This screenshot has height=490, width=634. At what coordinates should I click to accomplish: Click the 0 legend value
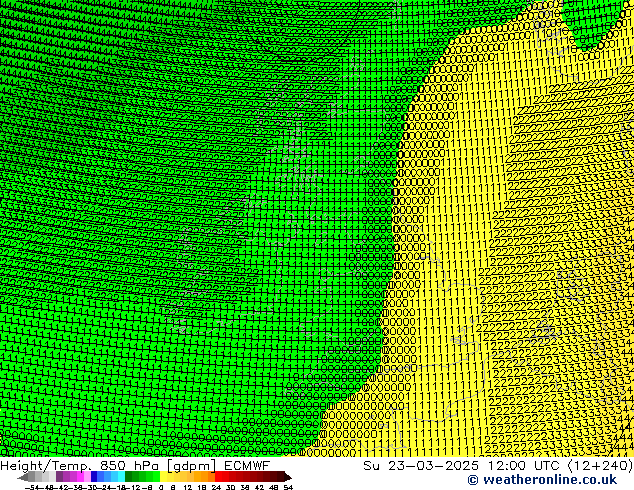tap(161, 487)
